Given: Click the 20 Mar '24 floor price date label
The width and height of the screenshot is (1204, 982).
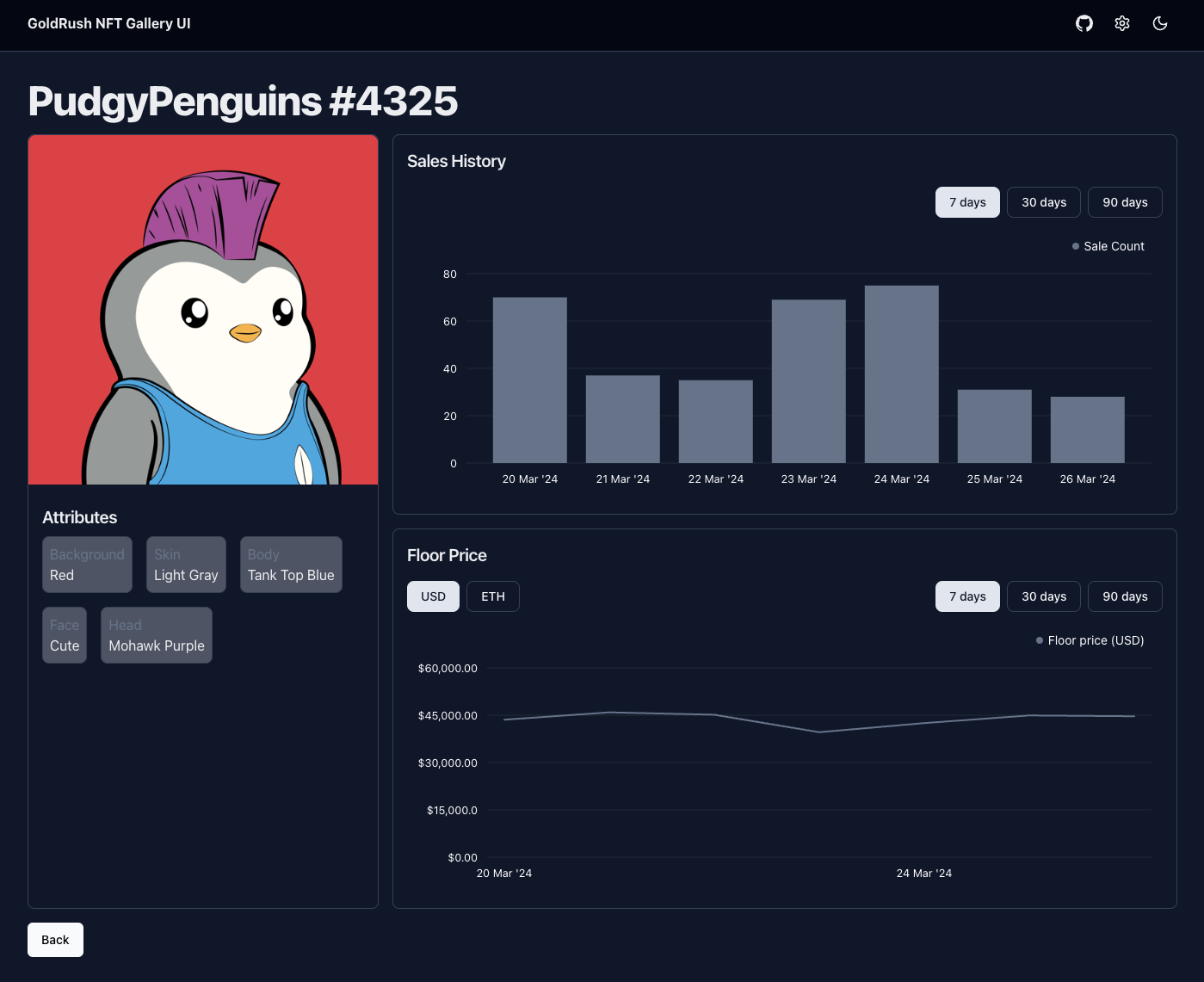Looking at the screenshot, I should pyautogui.click(x=504, y=873).
